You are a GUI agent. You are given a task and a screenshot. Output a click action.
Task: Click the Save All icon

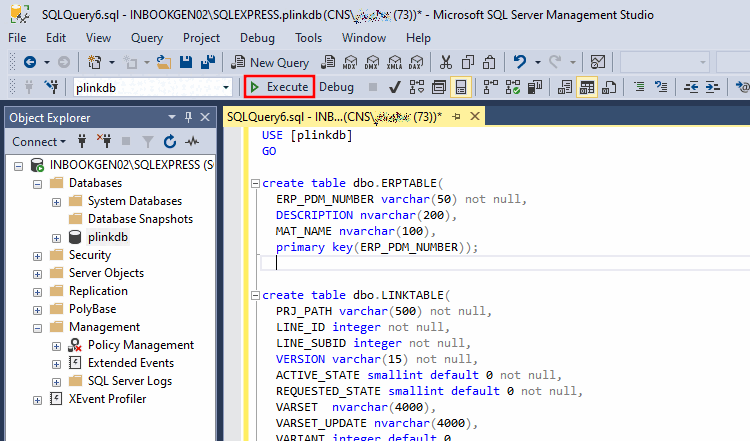[208, 62]
